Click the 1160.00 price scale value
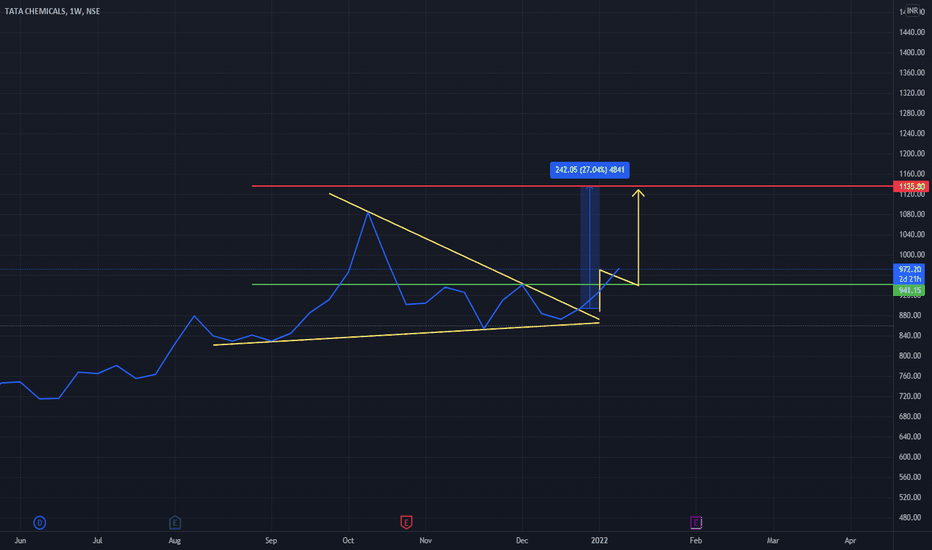 tap(912, 174)
